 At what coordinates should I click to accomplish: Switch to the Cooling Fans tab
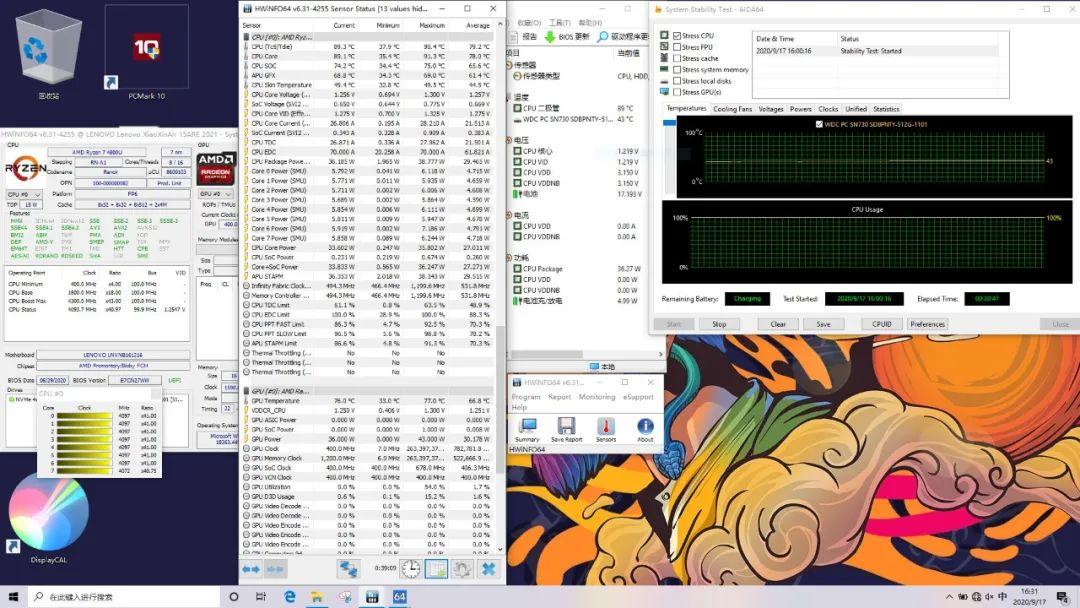tap(732, 109)
